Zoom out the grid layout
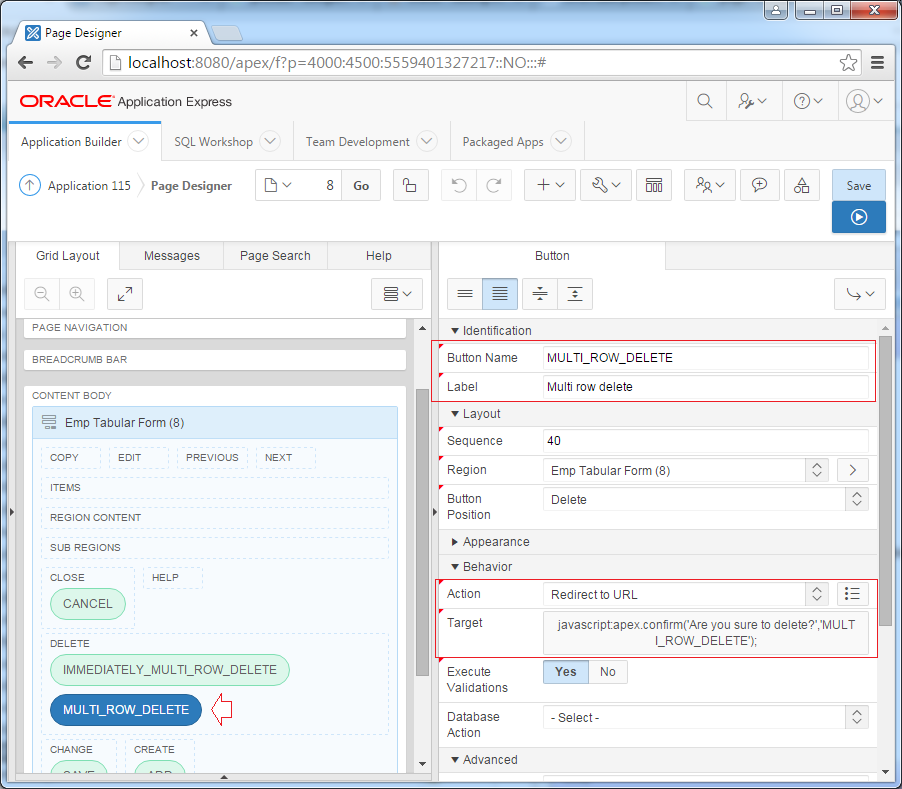Screen dimensions: 902x789 pos(42,294)
